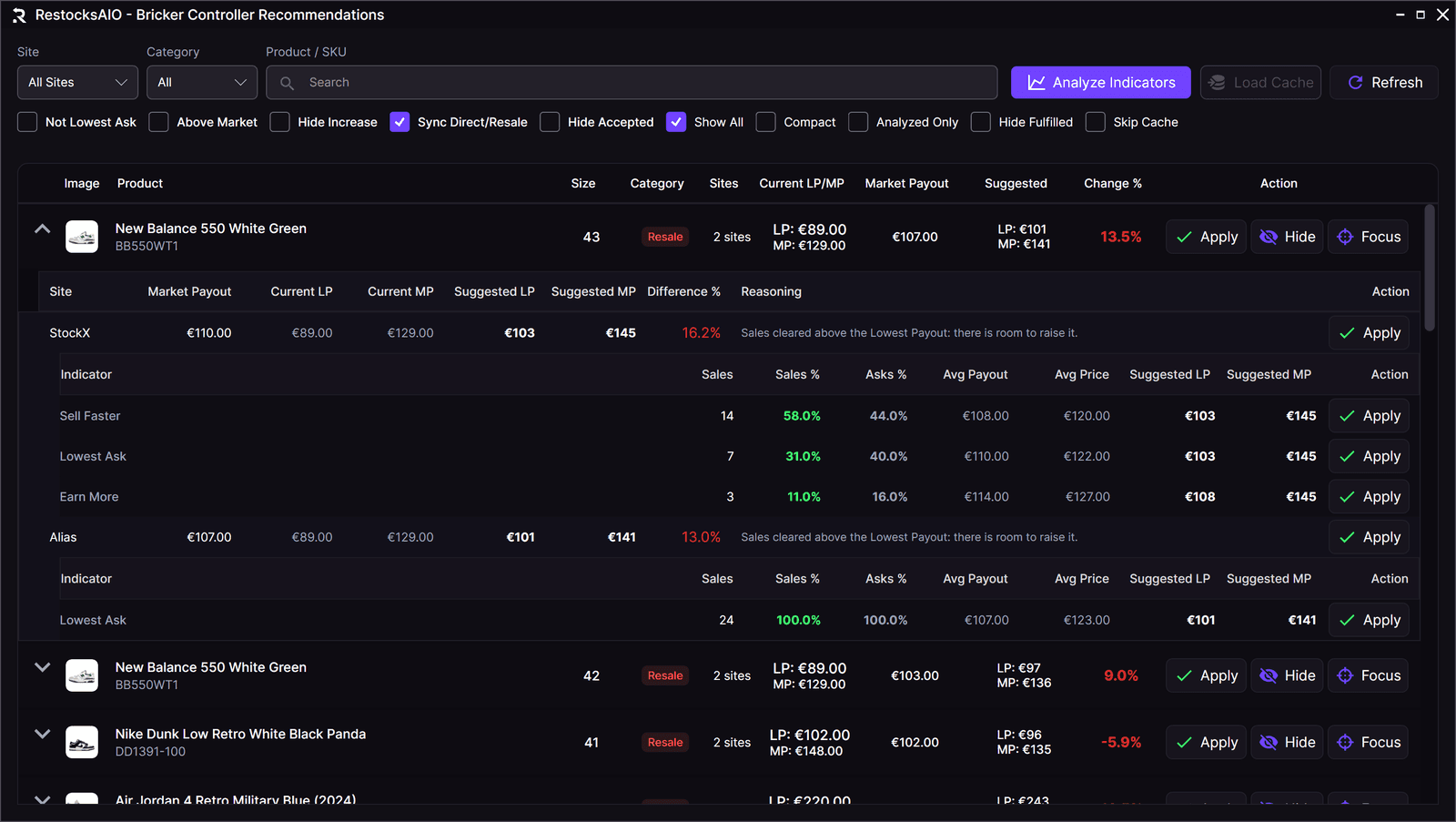Open the All Sites dropdown
Viewport: 1456px width, 822px height.
pyautogui.click(x=77, y=83)
